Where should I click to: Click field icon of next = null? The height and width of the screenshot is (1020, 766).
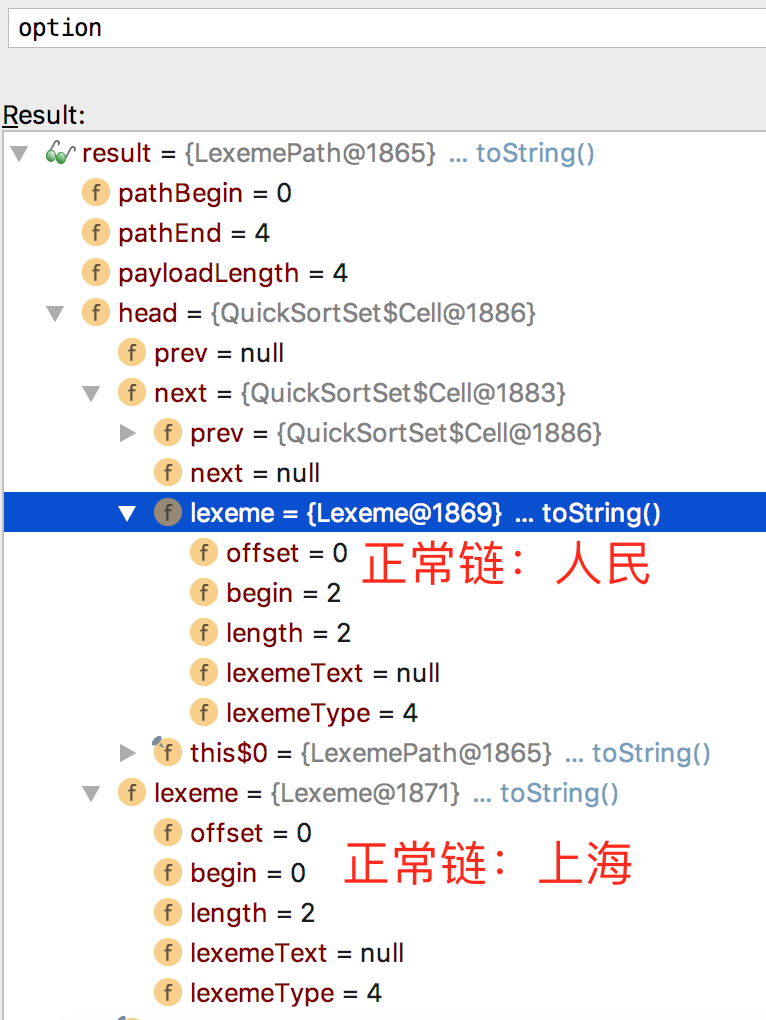pyautogui.click(x=168, y=473)
